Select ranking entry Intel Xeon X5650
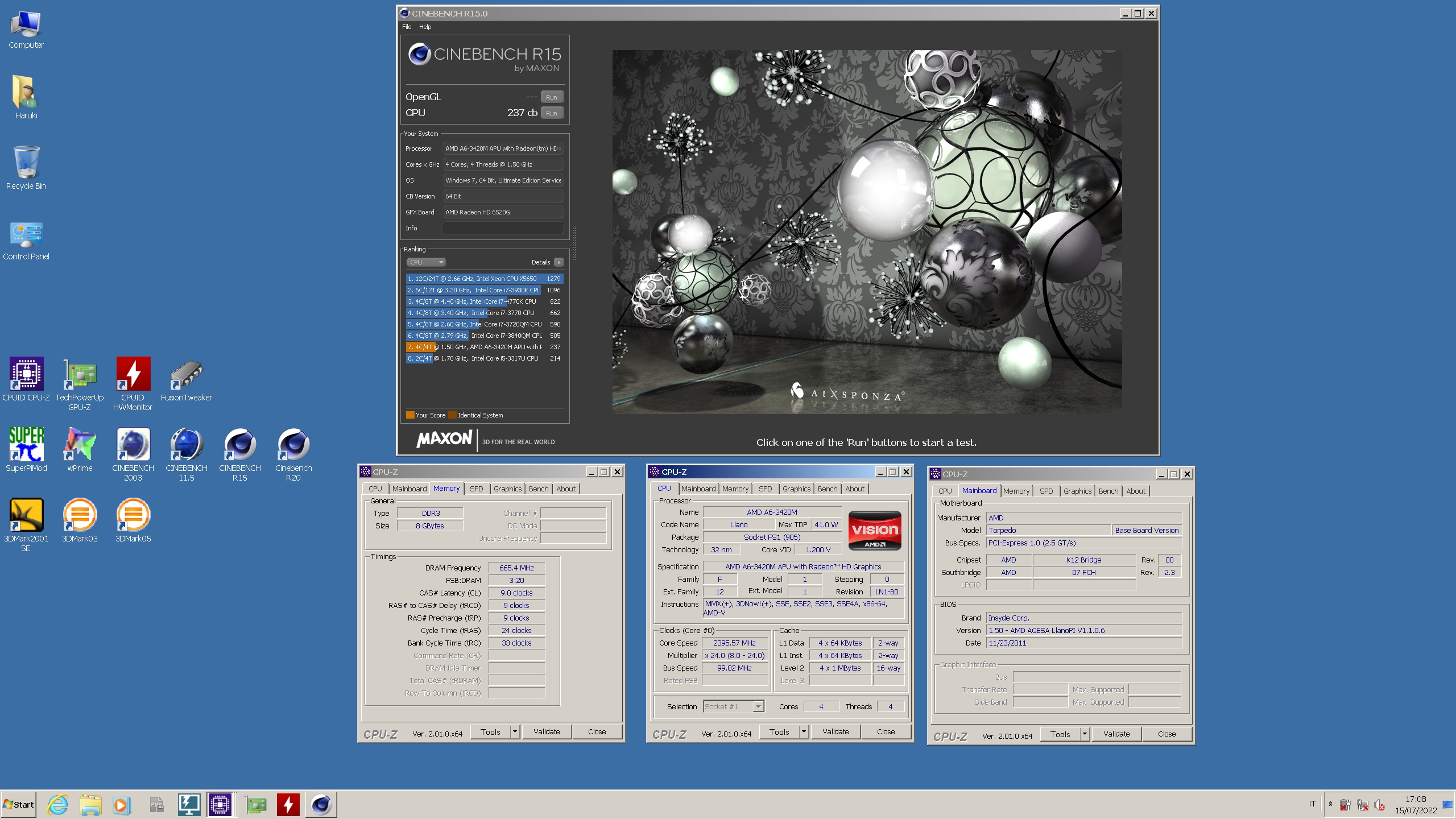 click(485, 279)
